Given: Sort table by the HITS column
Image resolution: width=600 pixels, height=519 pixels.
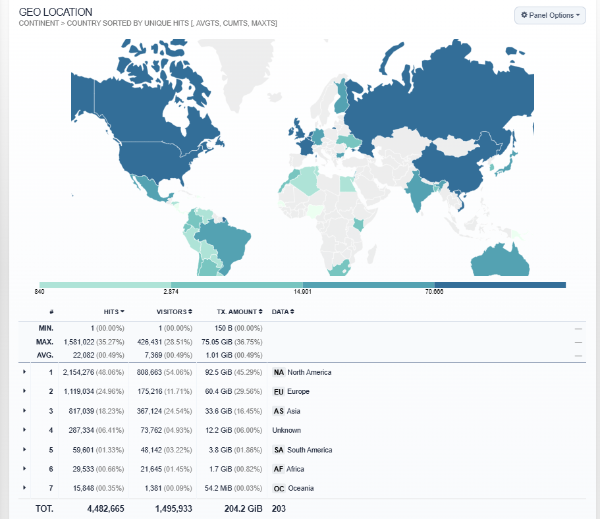Looking at the screenshot, I should [114, 312].
